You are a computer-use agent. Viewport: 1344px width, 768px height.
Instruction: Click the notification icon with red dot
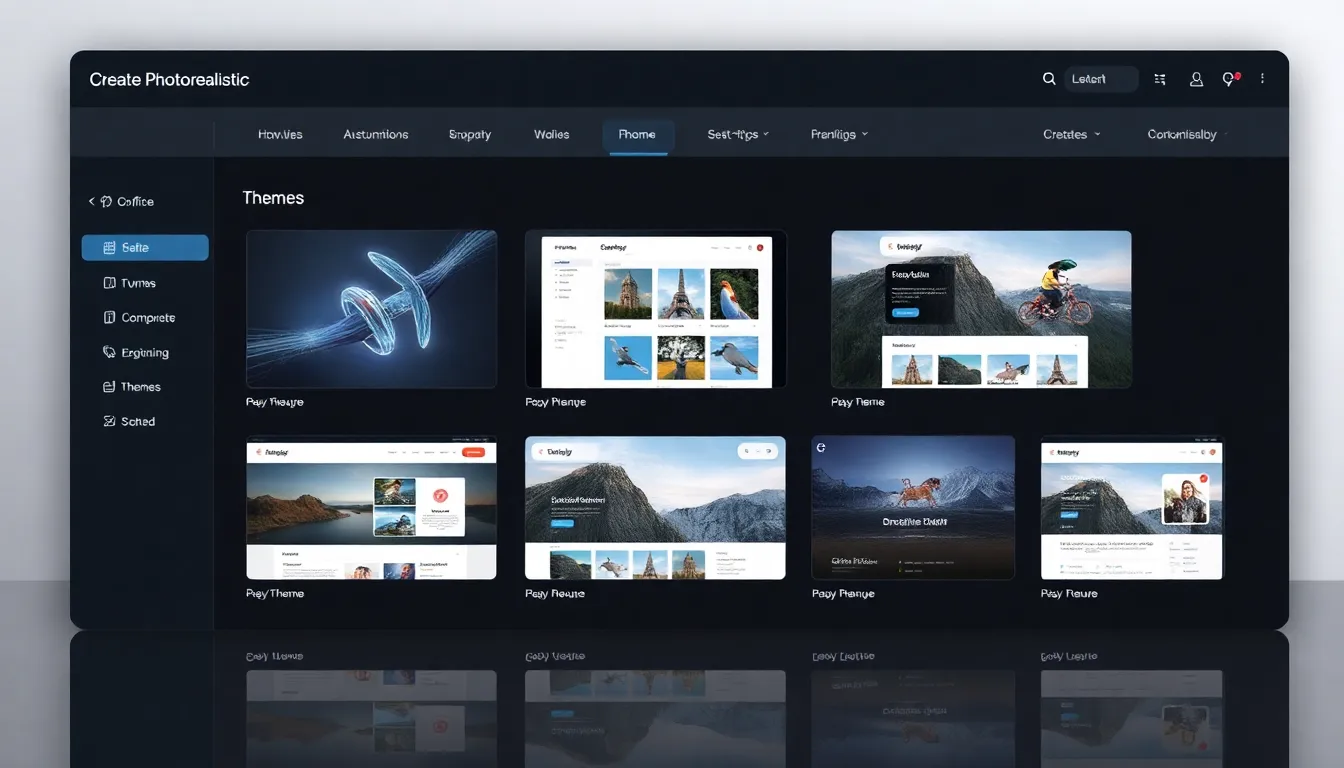pos(1230,79)
